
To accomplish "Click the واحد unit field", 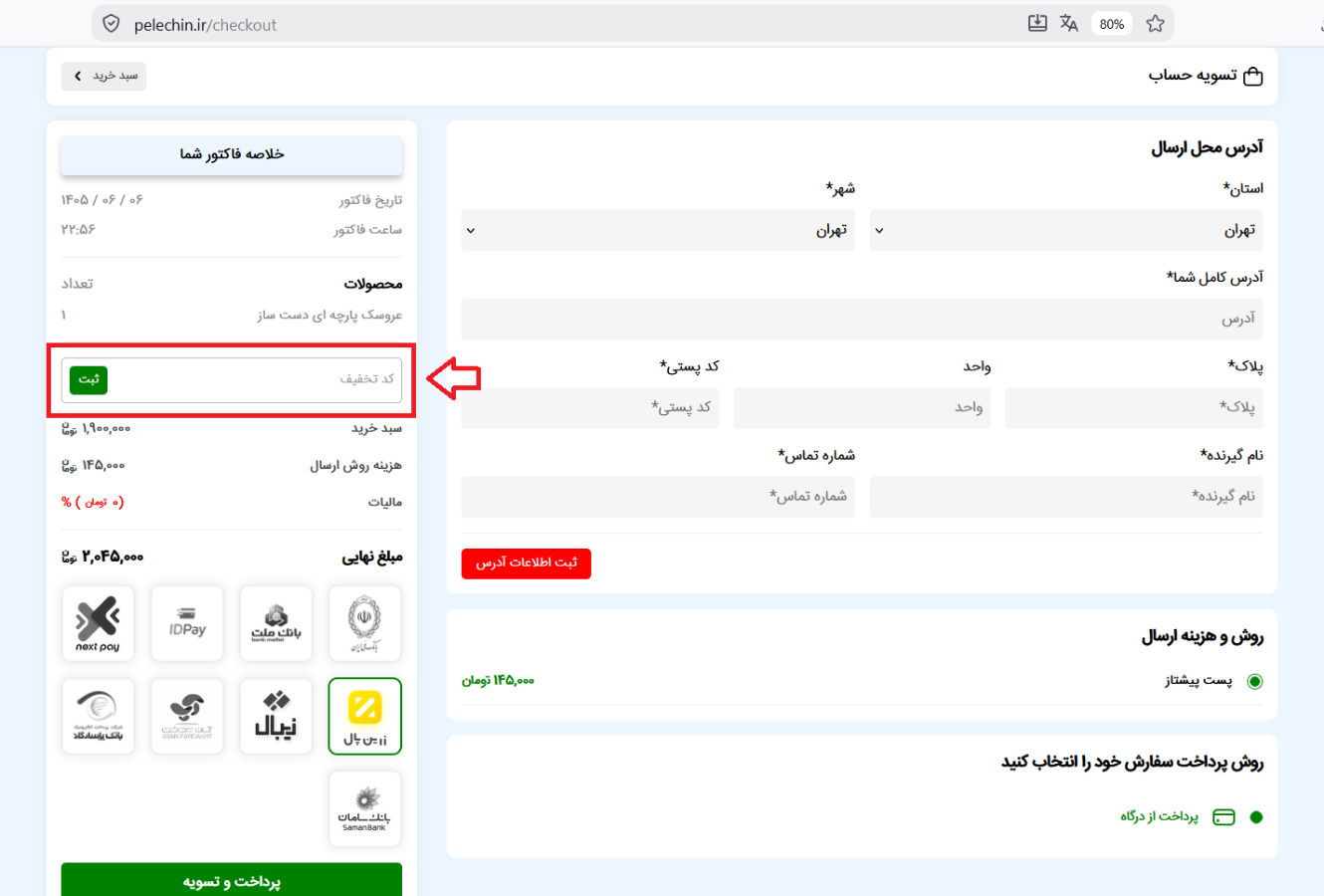I will coord(862,407).
